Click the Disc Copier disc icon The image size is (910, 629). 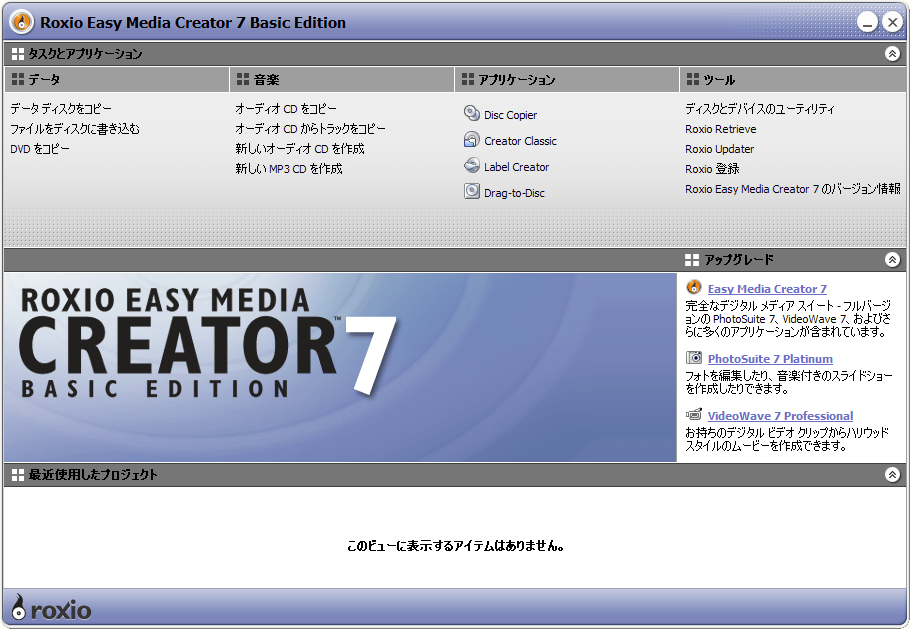pyautogui.click(x=472, y=113)
